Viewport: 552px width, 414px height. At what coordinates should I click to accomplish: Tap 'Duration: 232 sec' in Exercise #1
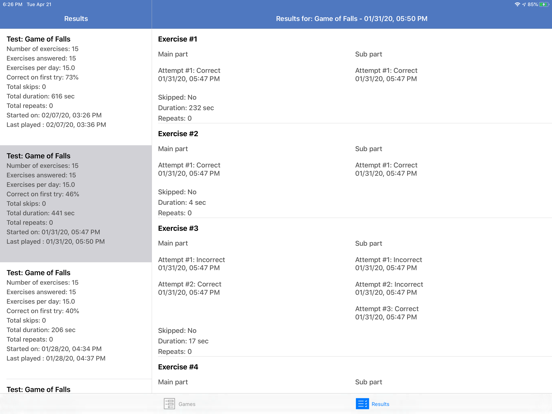[186, 108]
